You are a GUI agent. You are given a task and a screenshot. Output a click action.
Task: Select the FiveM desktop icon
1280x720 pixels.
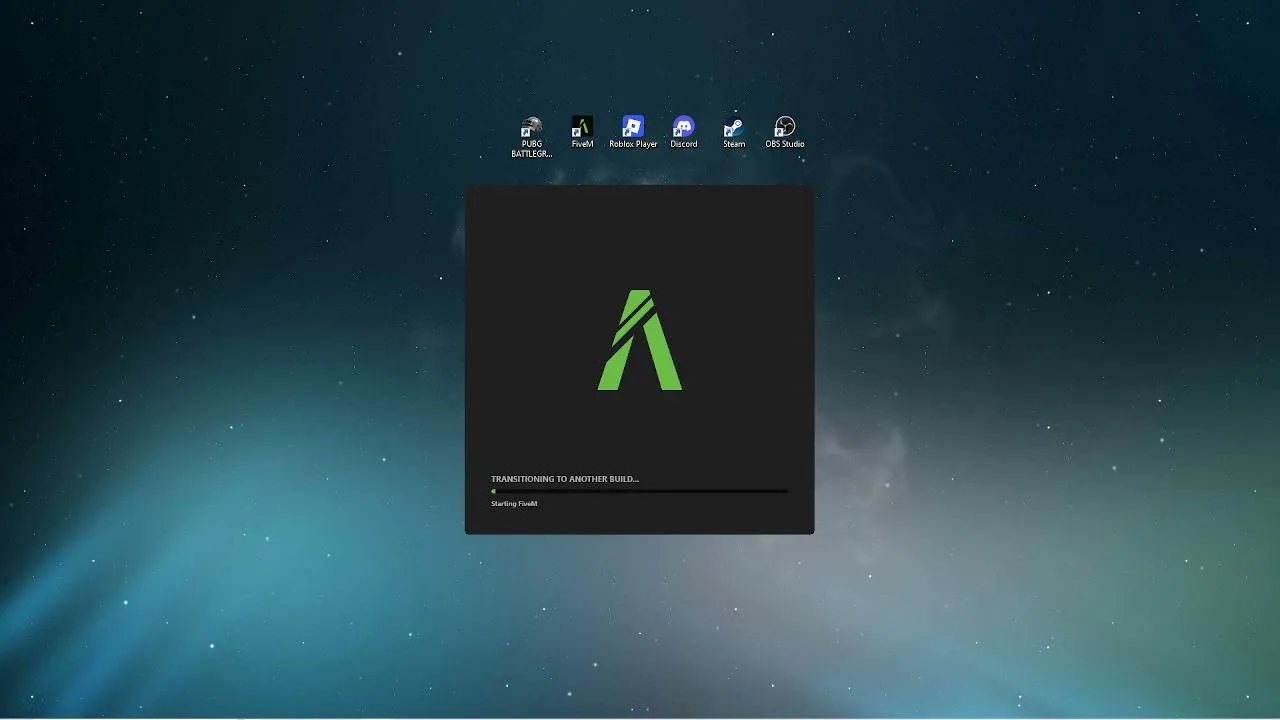click(x=582, y=133)
